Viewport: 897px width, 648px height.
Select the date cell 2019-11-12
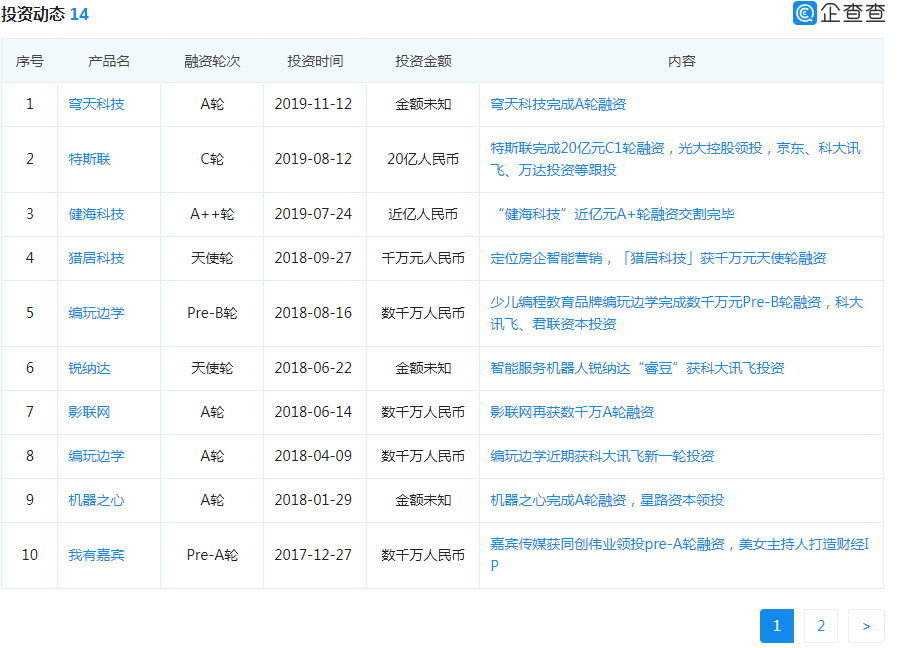(x=313, y=104)
